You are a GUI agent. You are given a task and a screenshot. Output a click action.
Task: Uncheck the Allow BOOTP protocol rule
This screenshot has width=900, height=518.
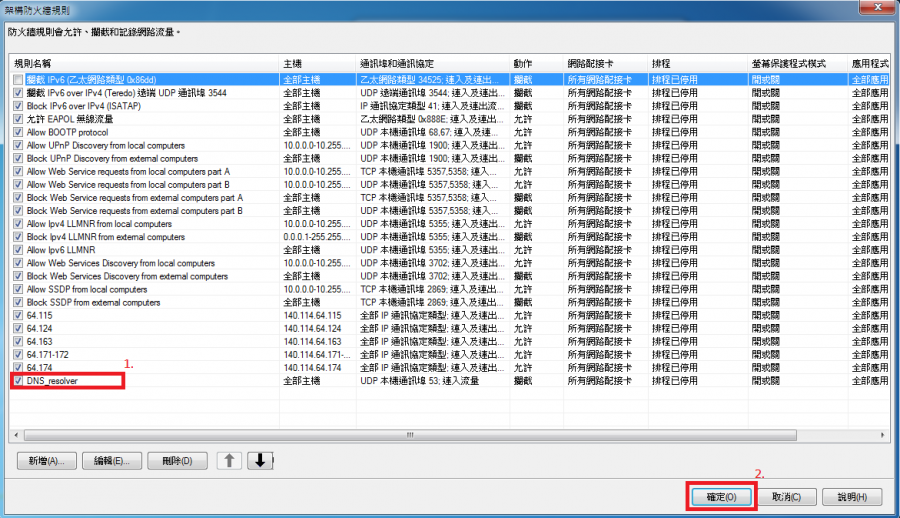pyautogui.click(x=18, y=132)
